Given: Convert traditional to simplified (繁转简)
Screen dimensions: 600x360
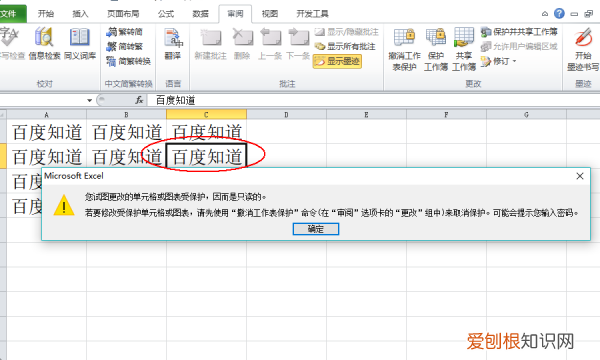Looking at the screenshot, I should [x=124, y=32].
